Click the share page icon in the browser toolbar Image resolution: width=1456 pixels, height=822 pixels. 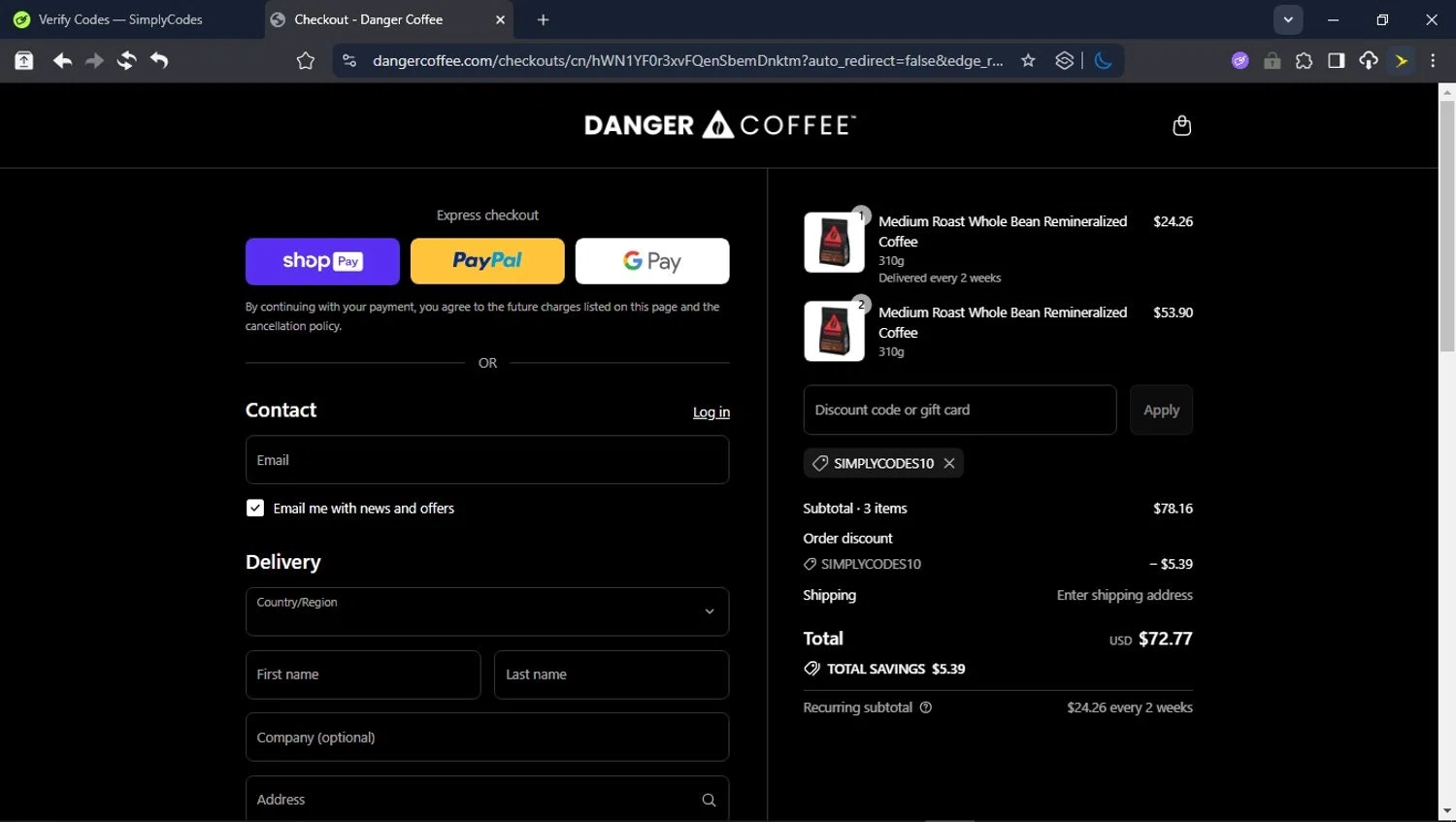[24, 60]
